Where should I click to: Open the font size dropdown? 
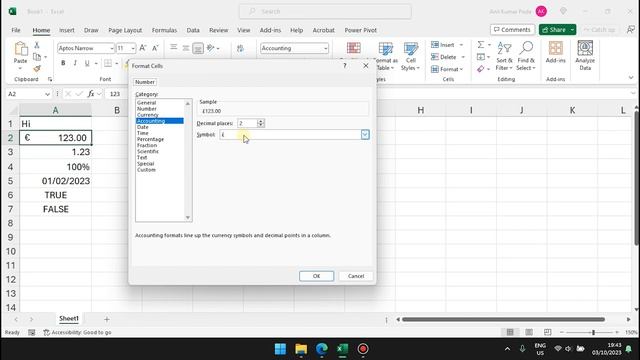[133, 48]
